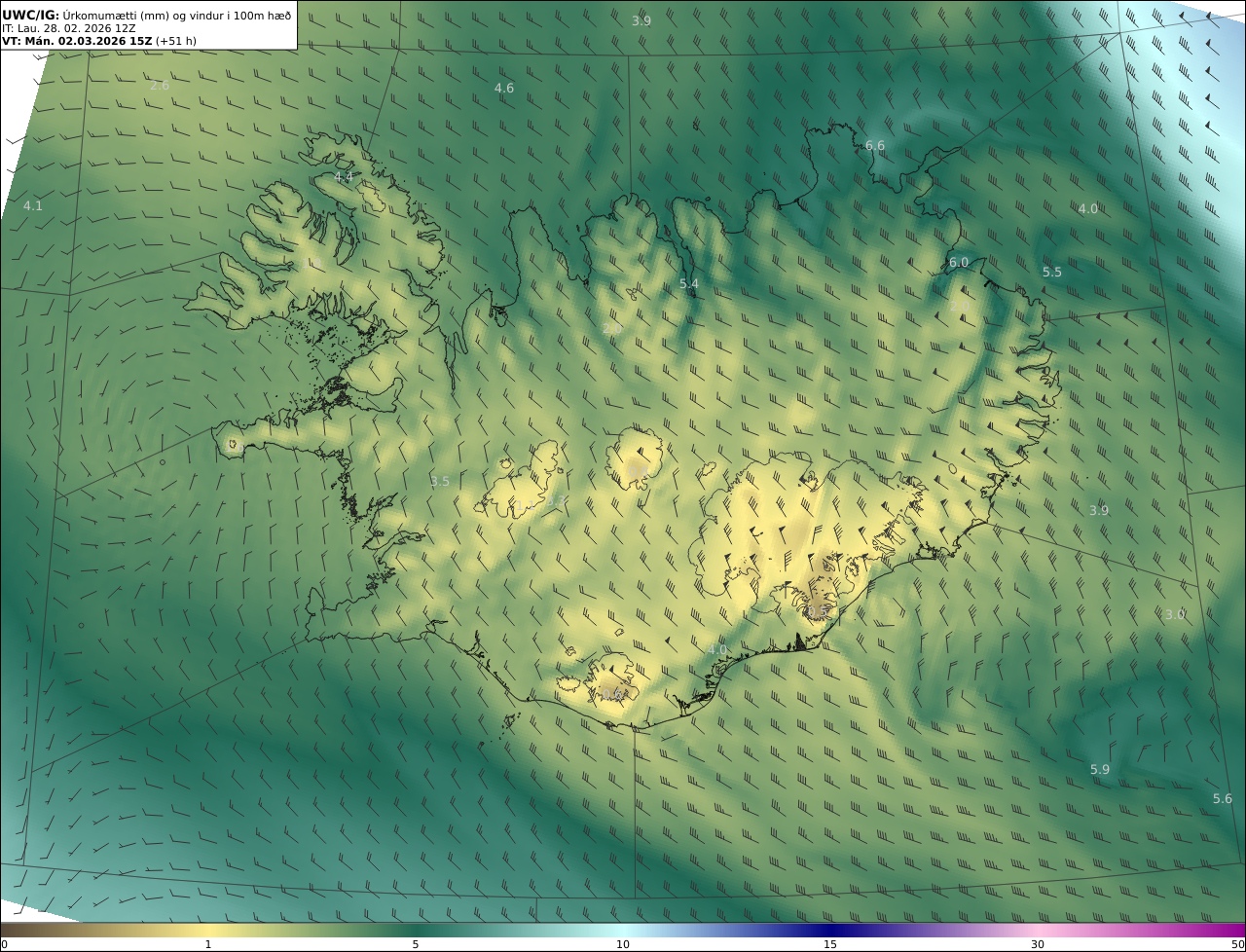The image size is (1246, 952).
Task: Click the 5.9 value in the southeast sea
Action: [x=1099, y=769]
